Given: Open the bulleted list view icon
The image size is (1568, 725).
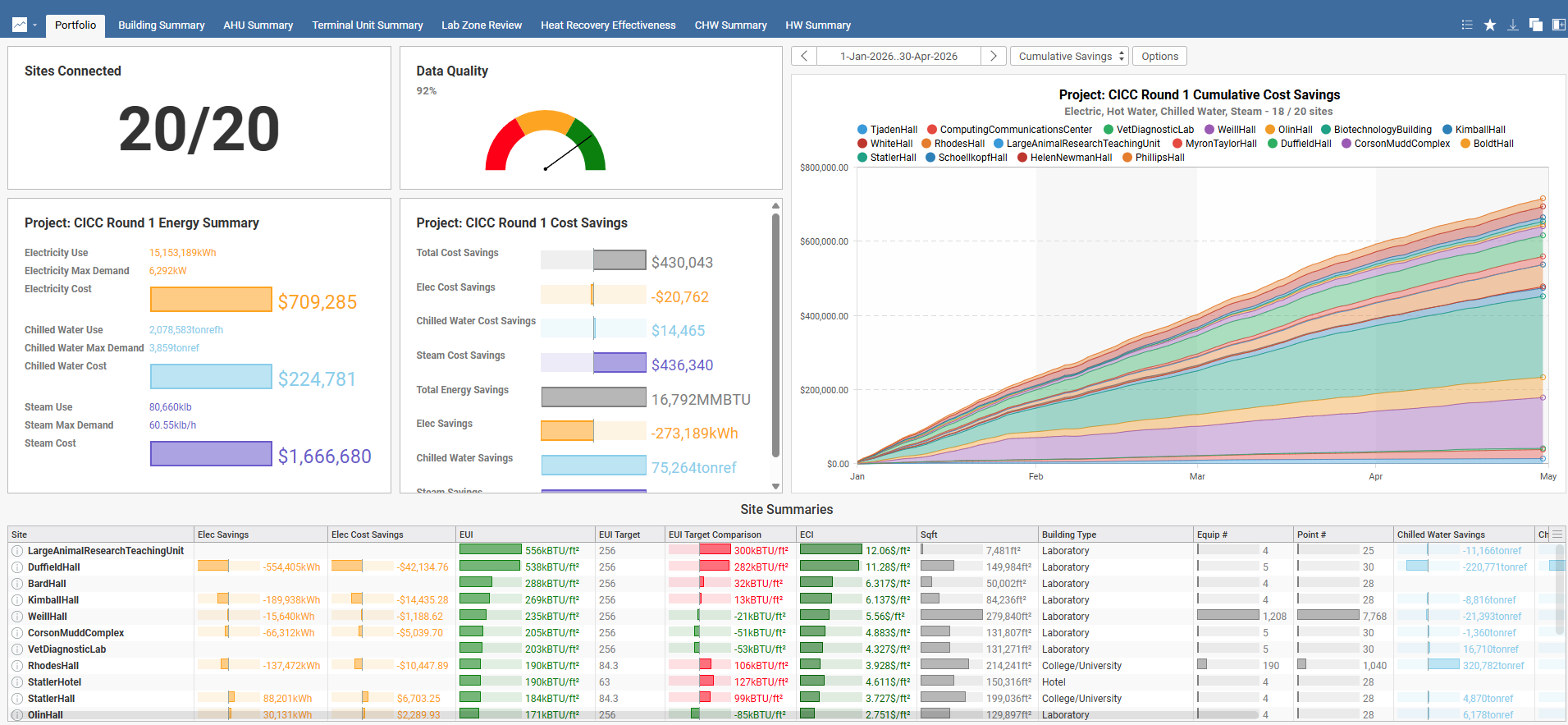Looking at the screenshot, I should (x=1467, y=25).
